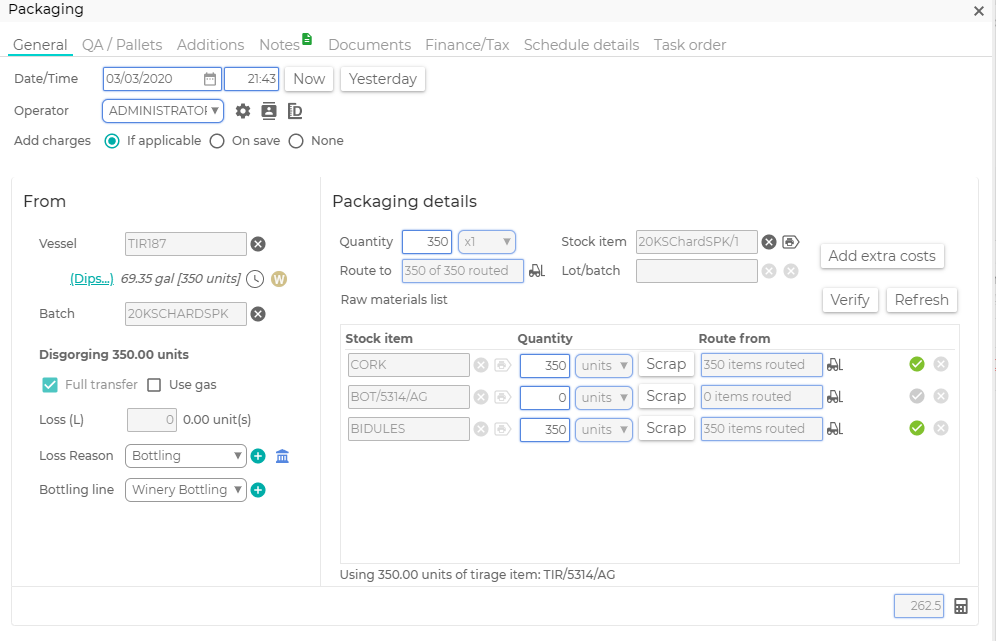Switch to the QA / Pallets tab

tap(122, 45)
